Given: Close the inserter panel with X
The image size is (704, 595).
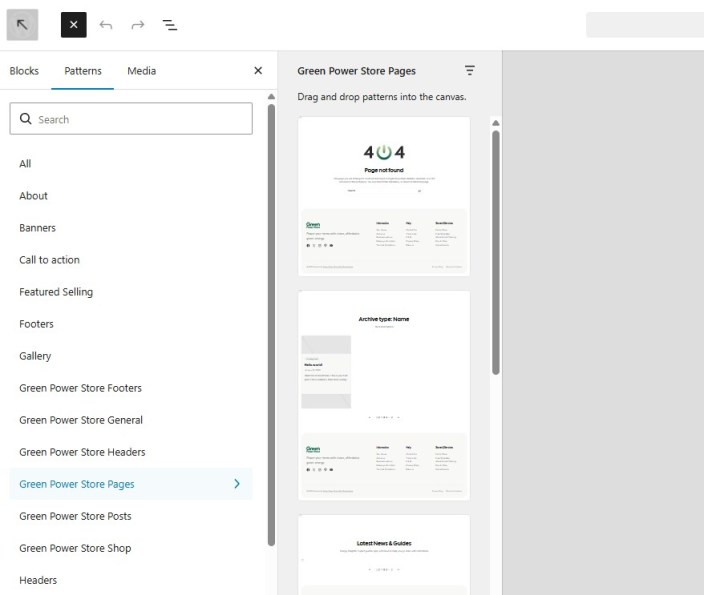Looking at the screenshot, I should (x=258, y=71).
